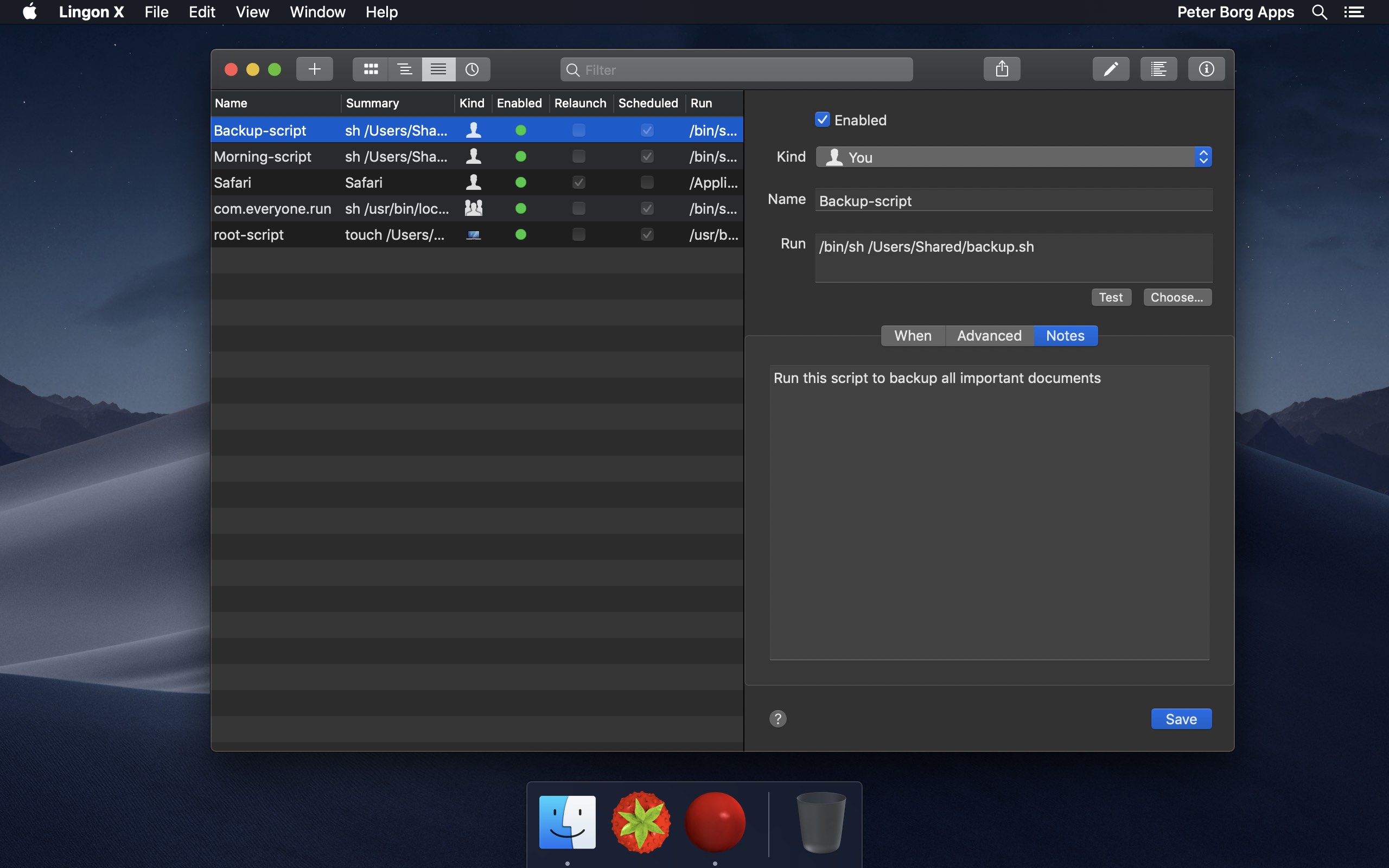This screenshot has height=868, width=1389.
Task: Toggle the Enabled checkbox for Backup-script
Action: coord(822,120)
